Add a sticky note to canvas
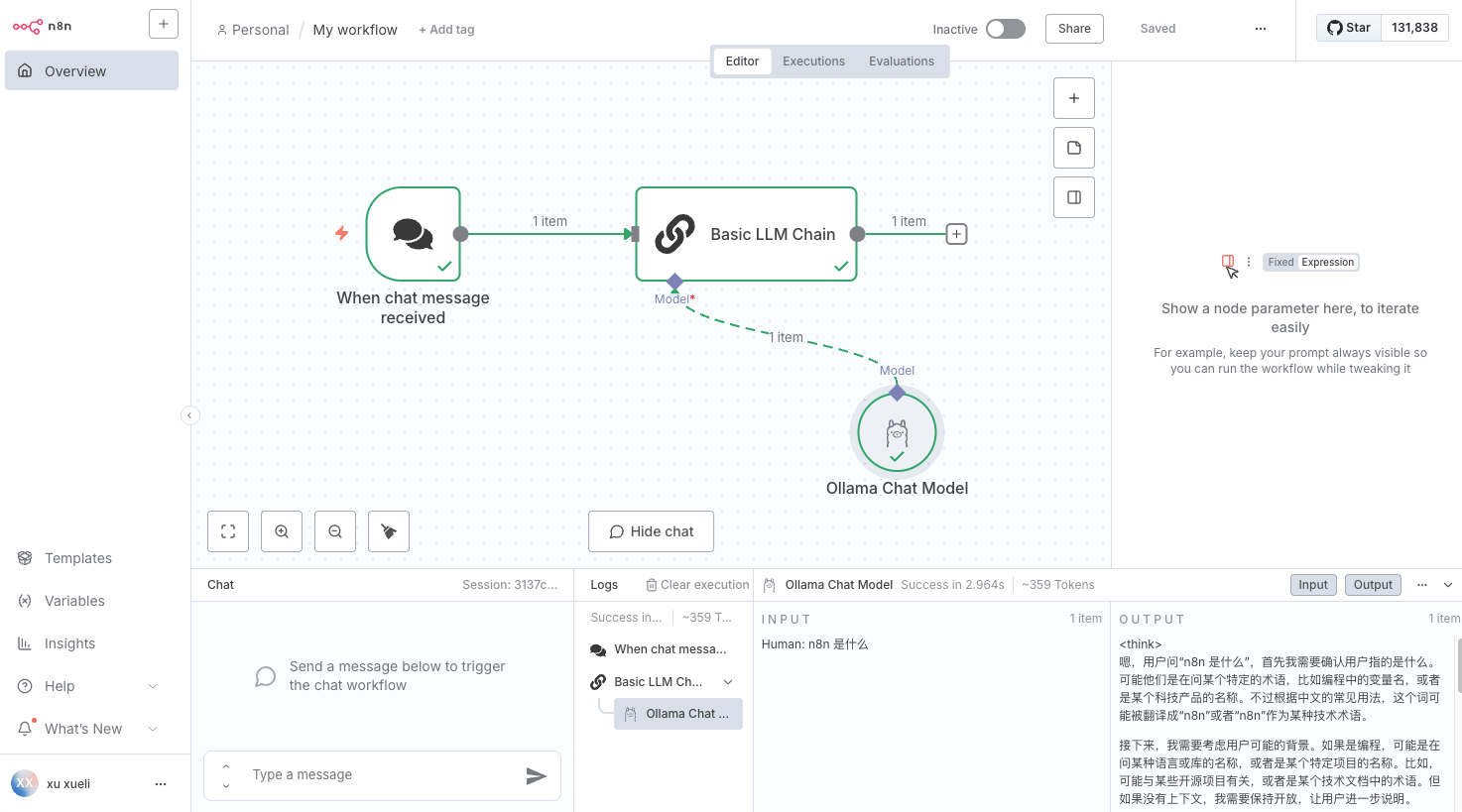 point(1074,148)
